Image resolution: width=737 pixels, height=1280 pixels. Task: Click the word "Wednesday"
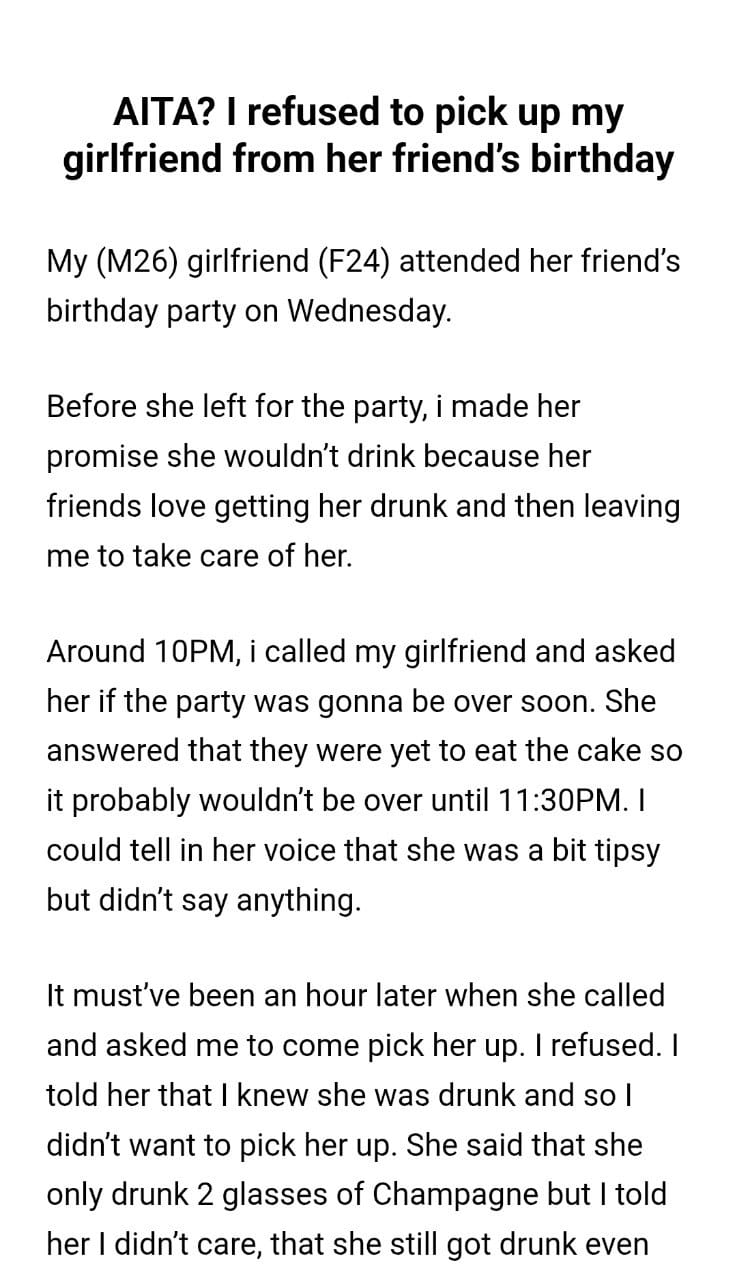click(368, 311)
